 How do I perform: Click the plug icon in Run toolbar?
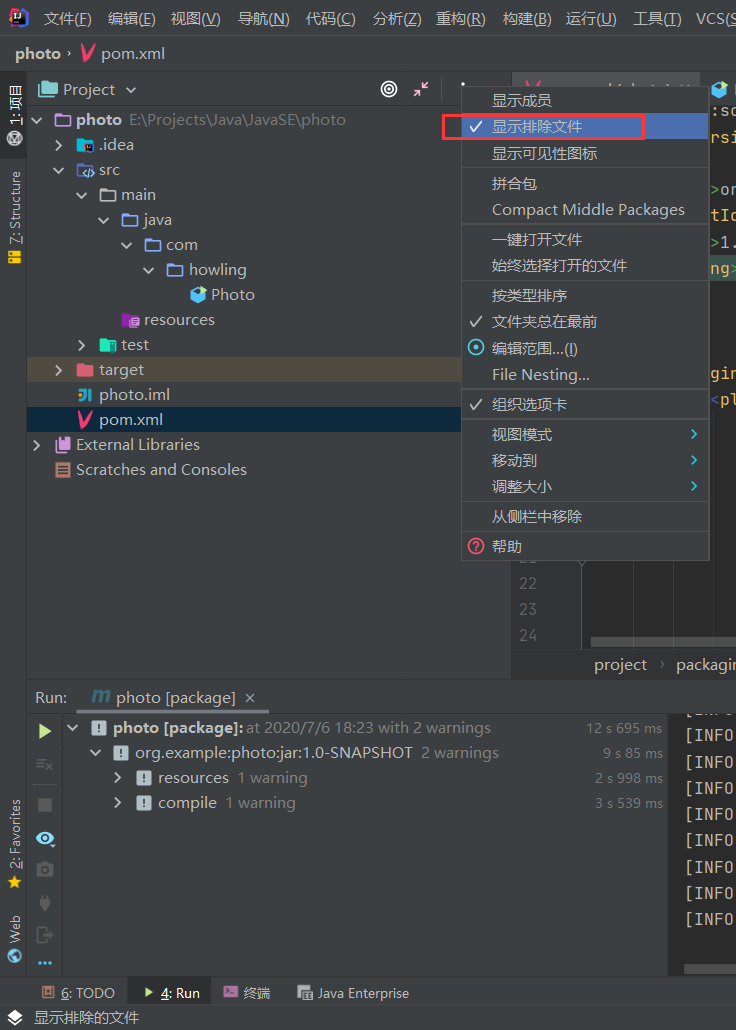(45, 903)
